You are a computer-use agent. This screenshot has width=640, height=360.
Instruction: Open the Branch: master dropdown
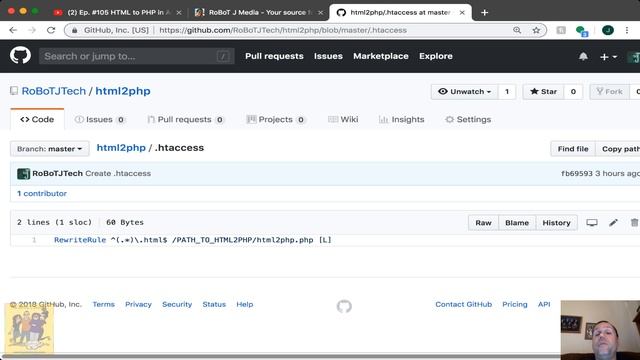49,149
